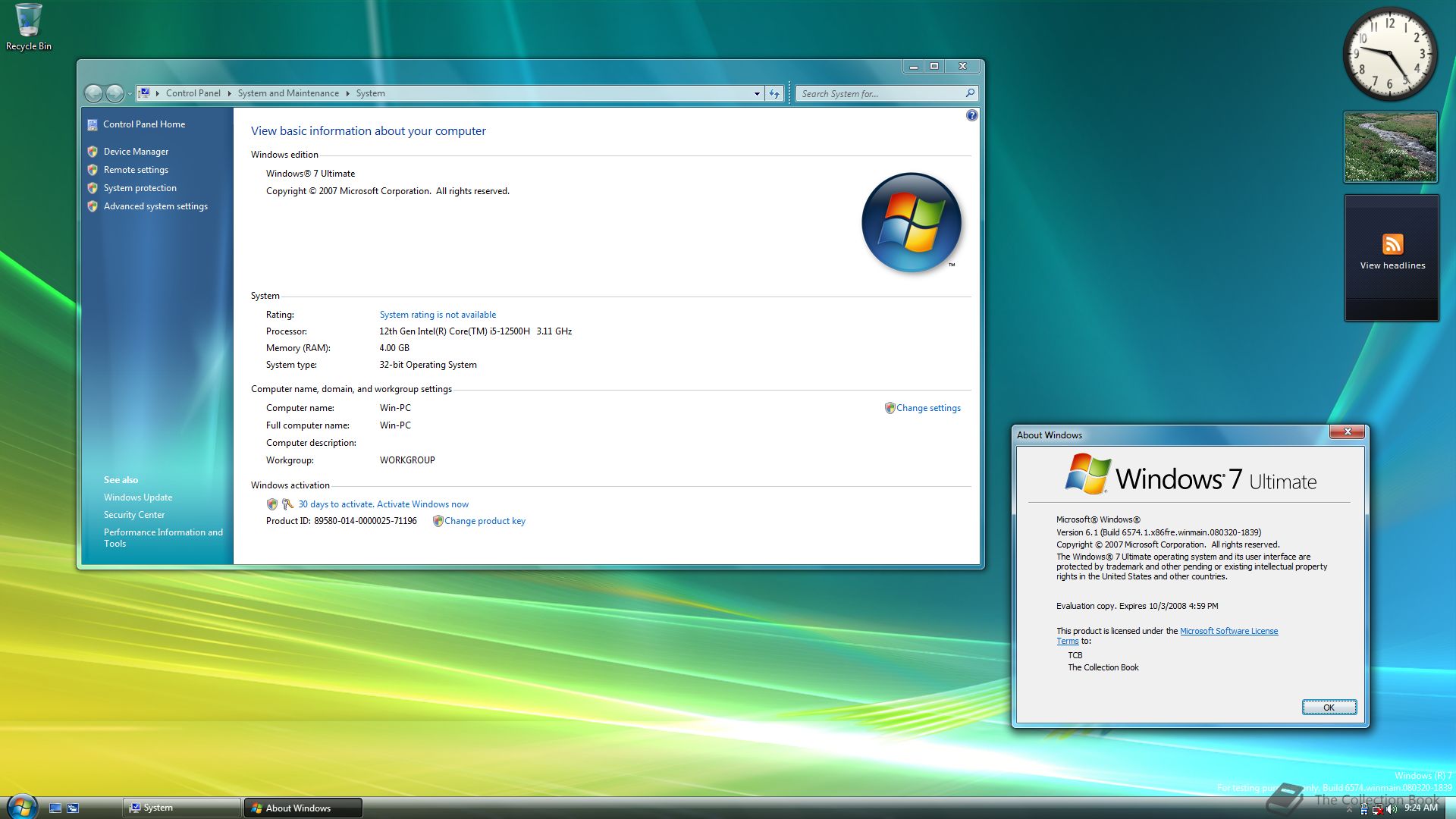
Task: Minimize the System window
Action: [914, 66]
